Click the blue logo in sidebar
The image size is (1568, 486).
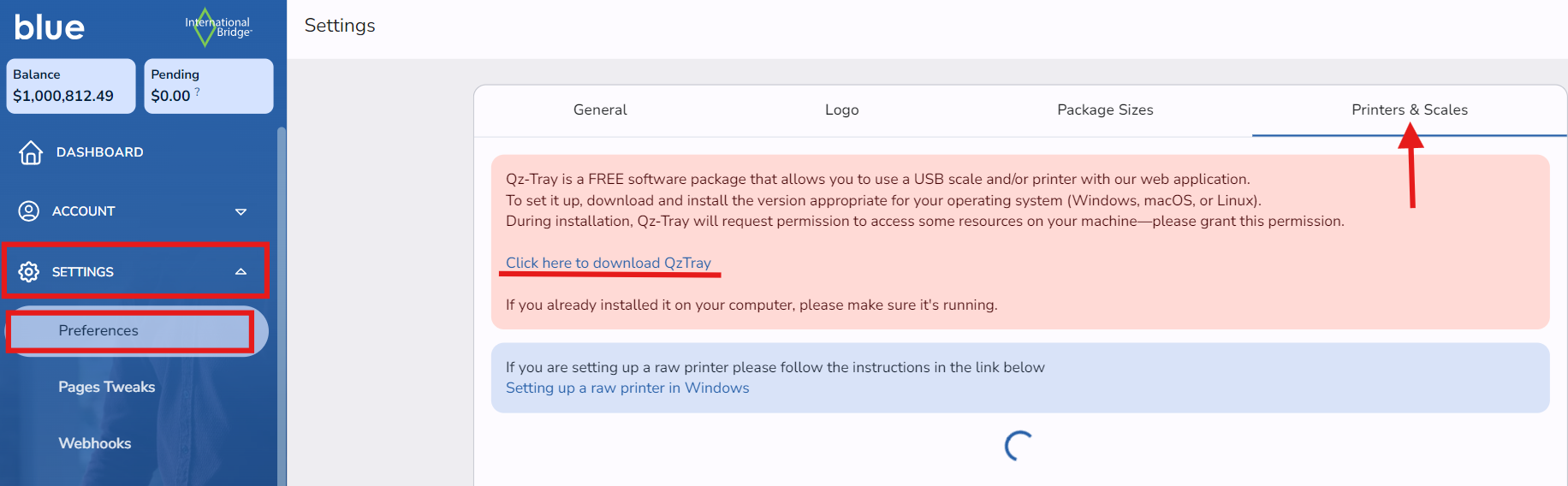click(50, 27)
